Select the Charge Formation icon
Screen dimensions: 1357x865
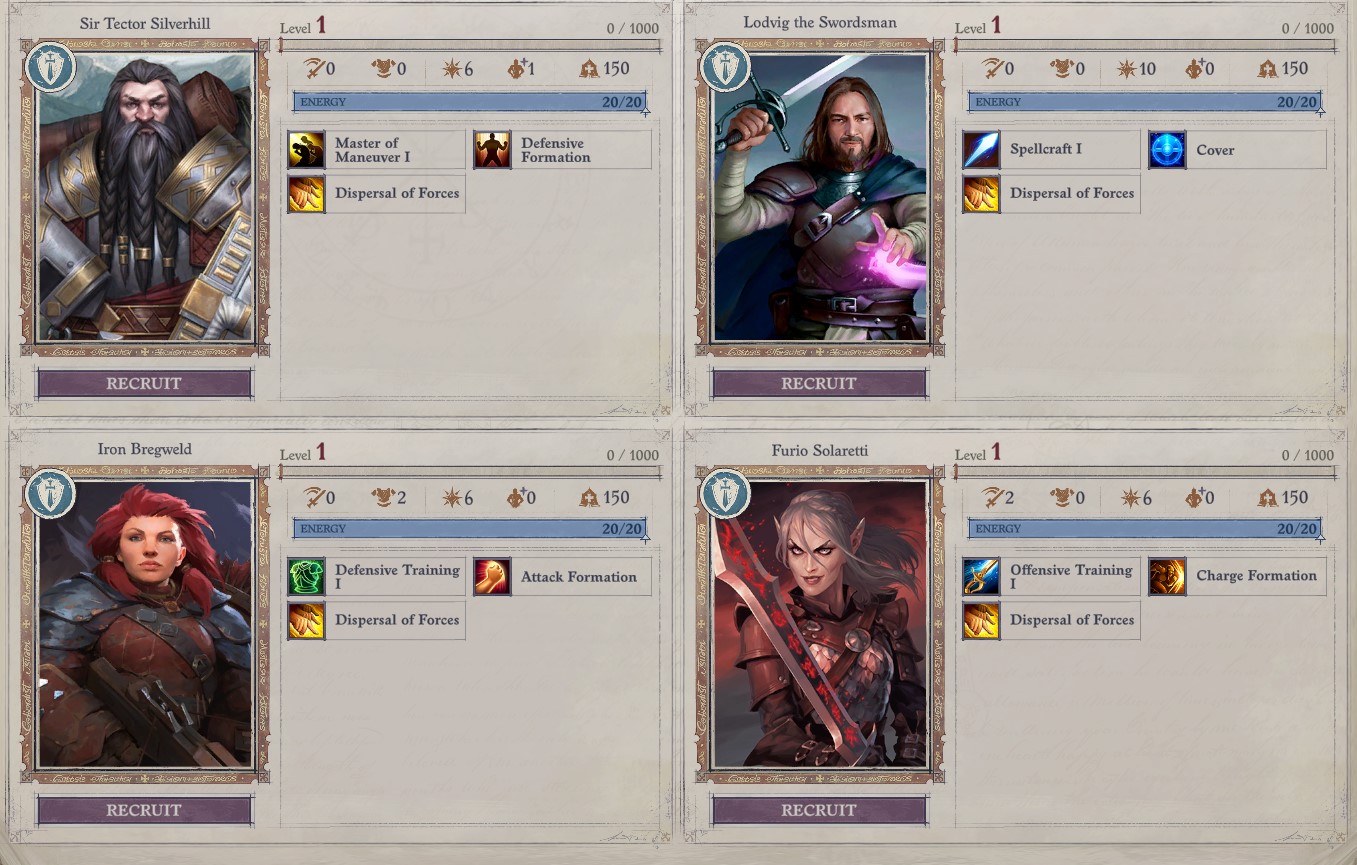point(1167,577)
